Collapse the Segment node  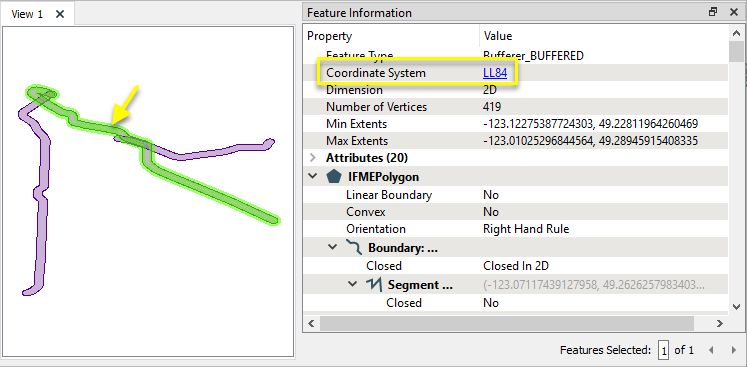click(352, 284)
